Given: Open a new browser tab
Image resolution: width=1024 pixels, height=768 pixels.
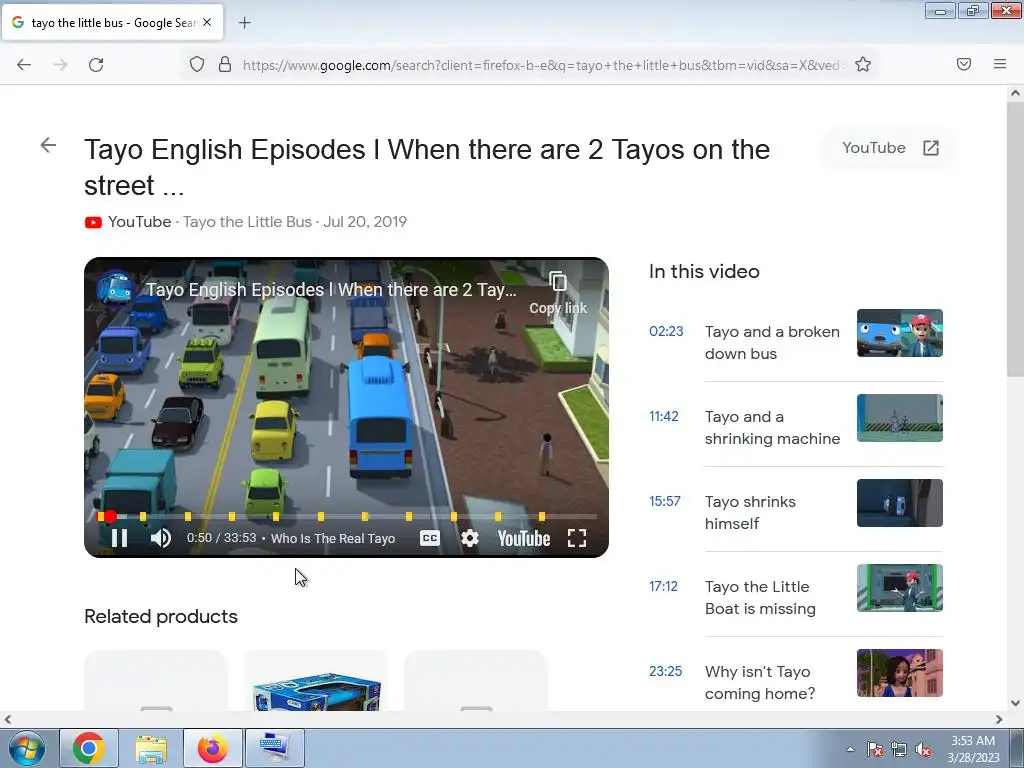Looking at the screenshot, I should 244,23.
